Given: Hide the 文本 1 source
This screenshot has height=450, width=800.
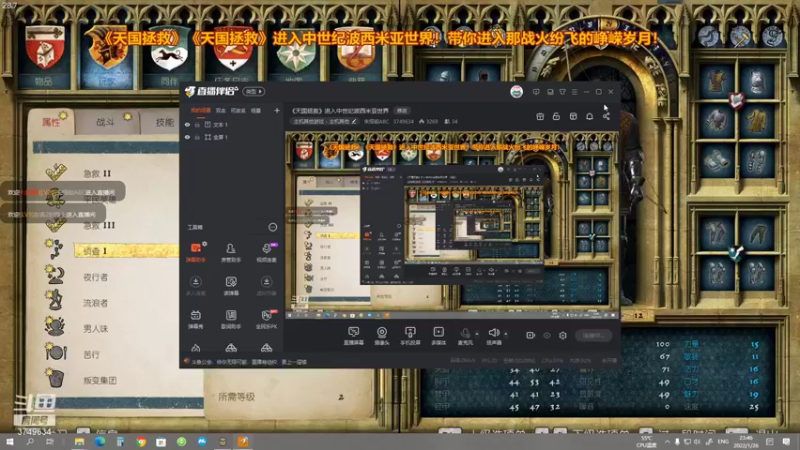Looking at the screenshot, I should (187, 124).
